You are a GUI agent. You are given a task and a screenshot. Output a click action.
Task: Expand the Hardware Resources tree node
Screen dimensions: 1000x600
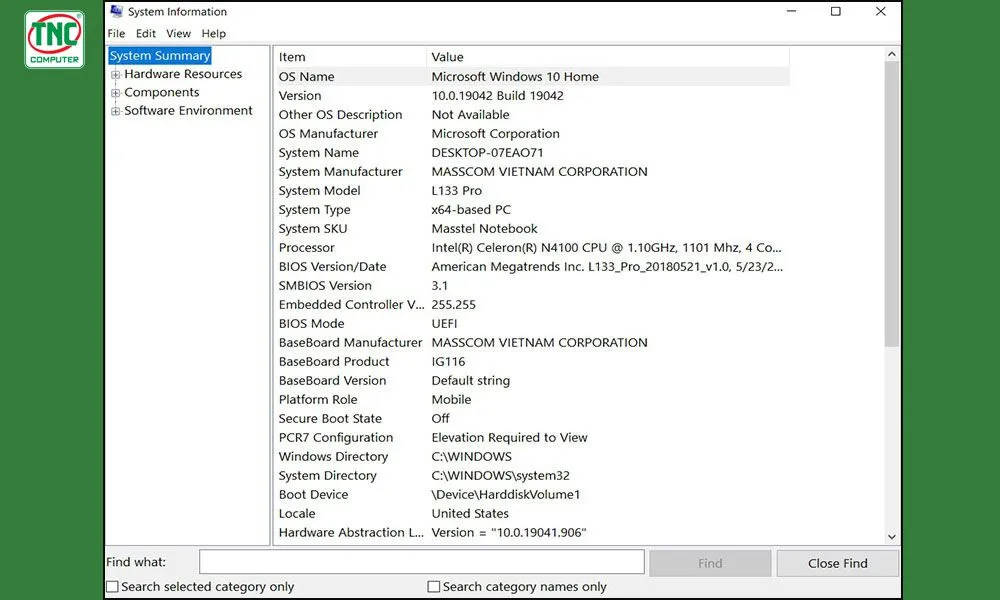(116, 74)
